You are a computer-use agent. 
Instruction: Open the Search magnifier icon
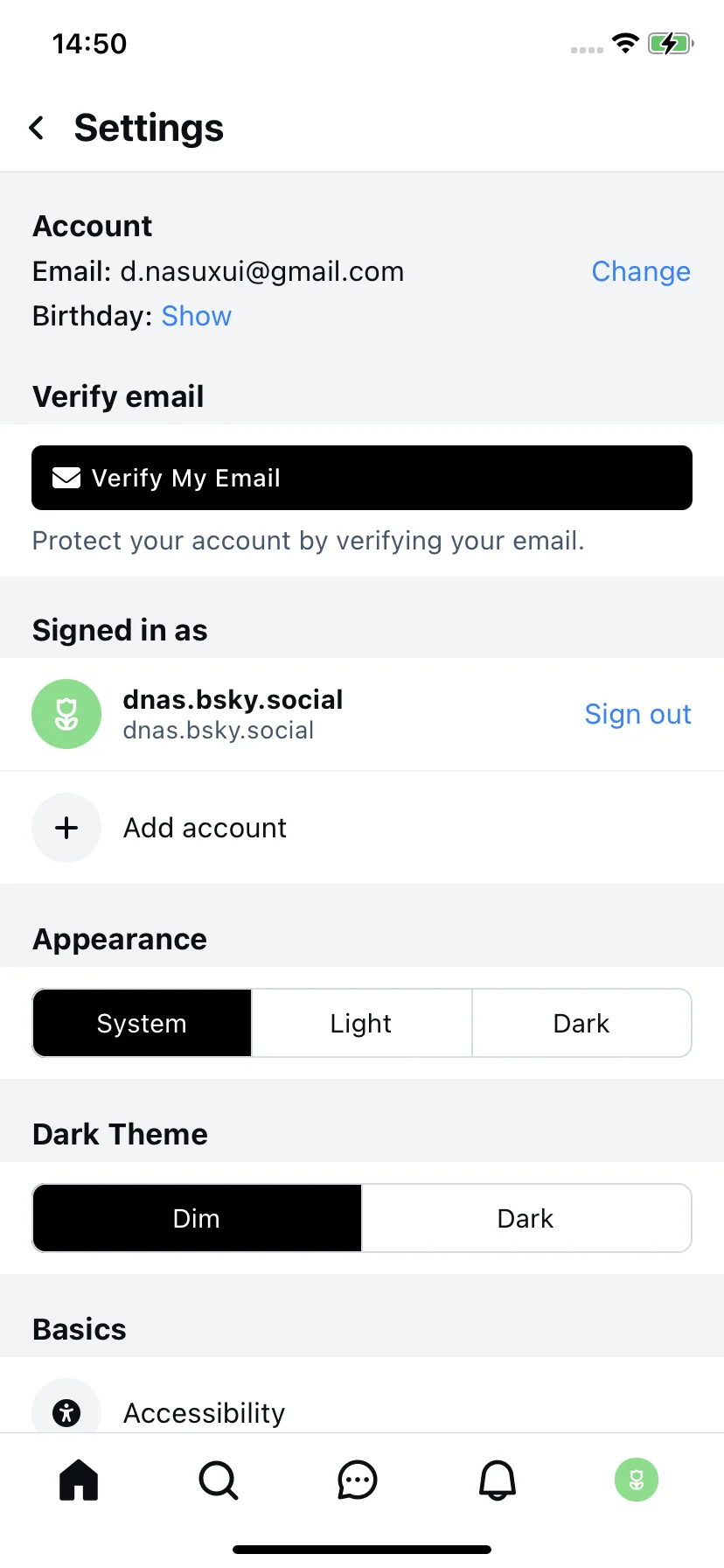[219, 1480]
